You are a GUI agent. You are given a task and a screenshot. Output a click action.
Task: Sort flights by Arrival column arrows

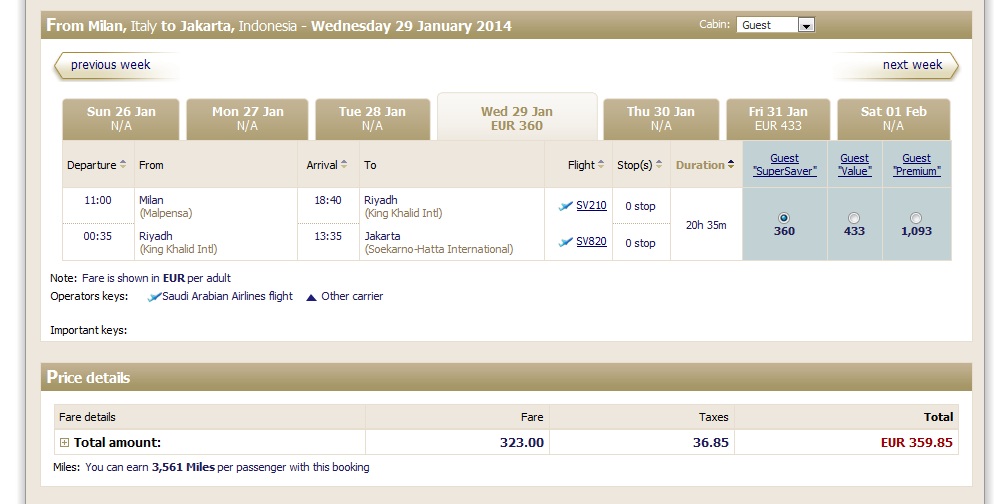coord(344,164)
